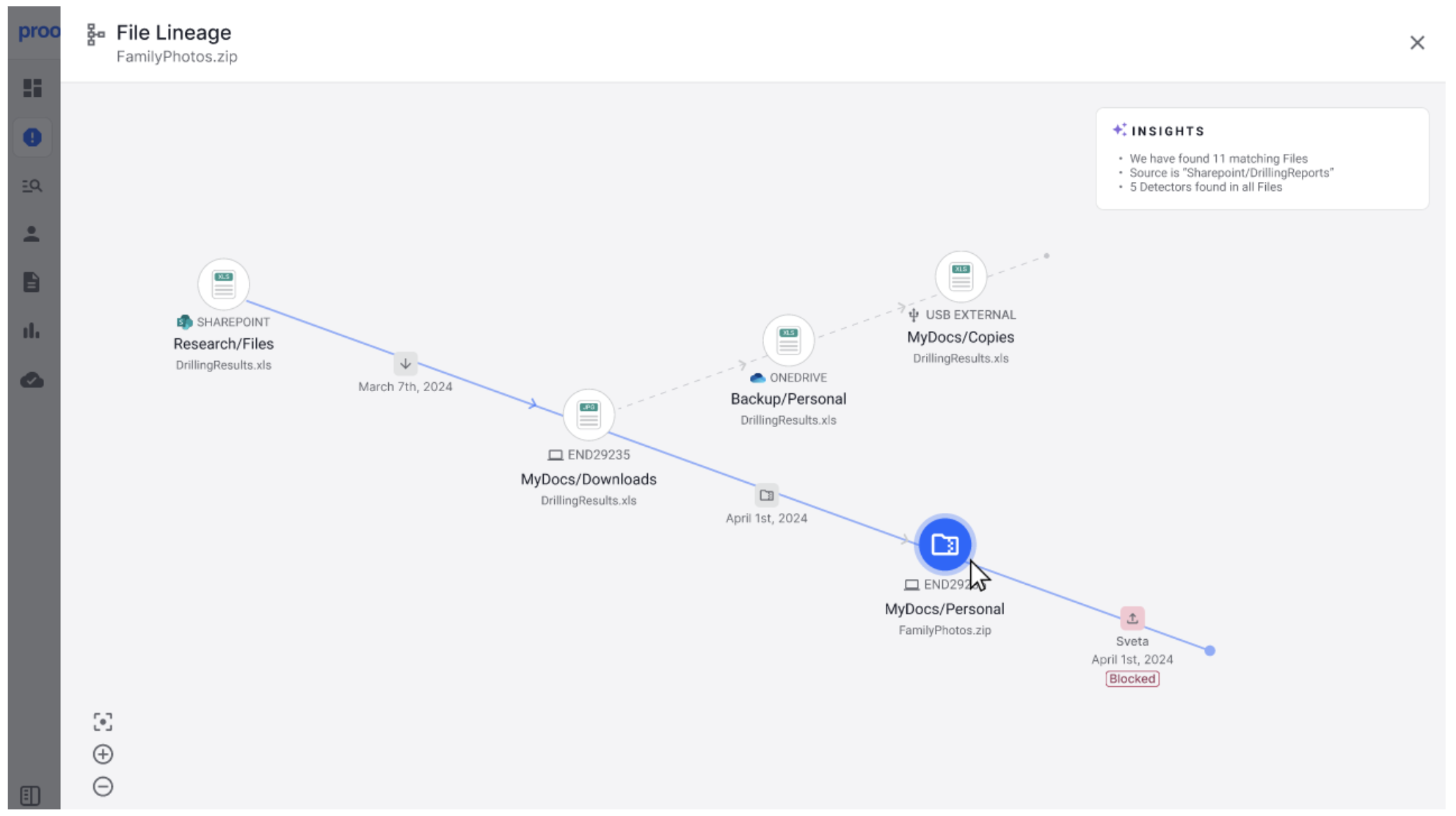
Task: Select the OneDrive Backup/Personal node
Action: click(x=788, y=340)
